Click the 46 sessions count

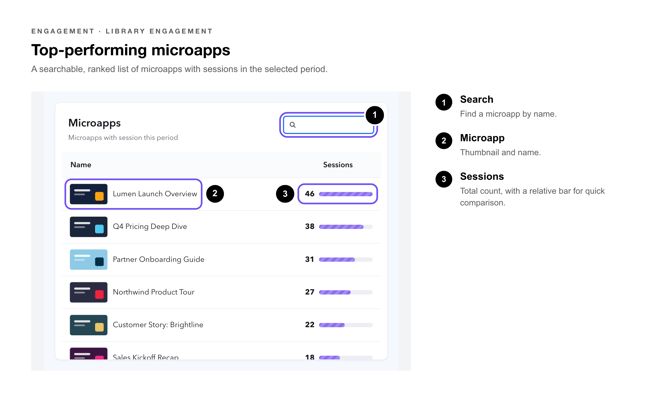[x=309, y=194]
